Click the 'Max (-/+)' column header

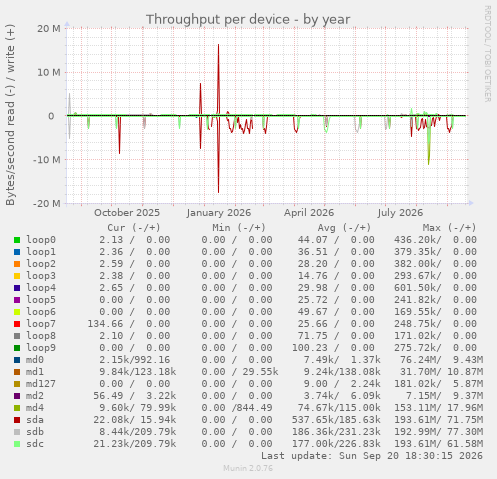(x=449, y=228)
